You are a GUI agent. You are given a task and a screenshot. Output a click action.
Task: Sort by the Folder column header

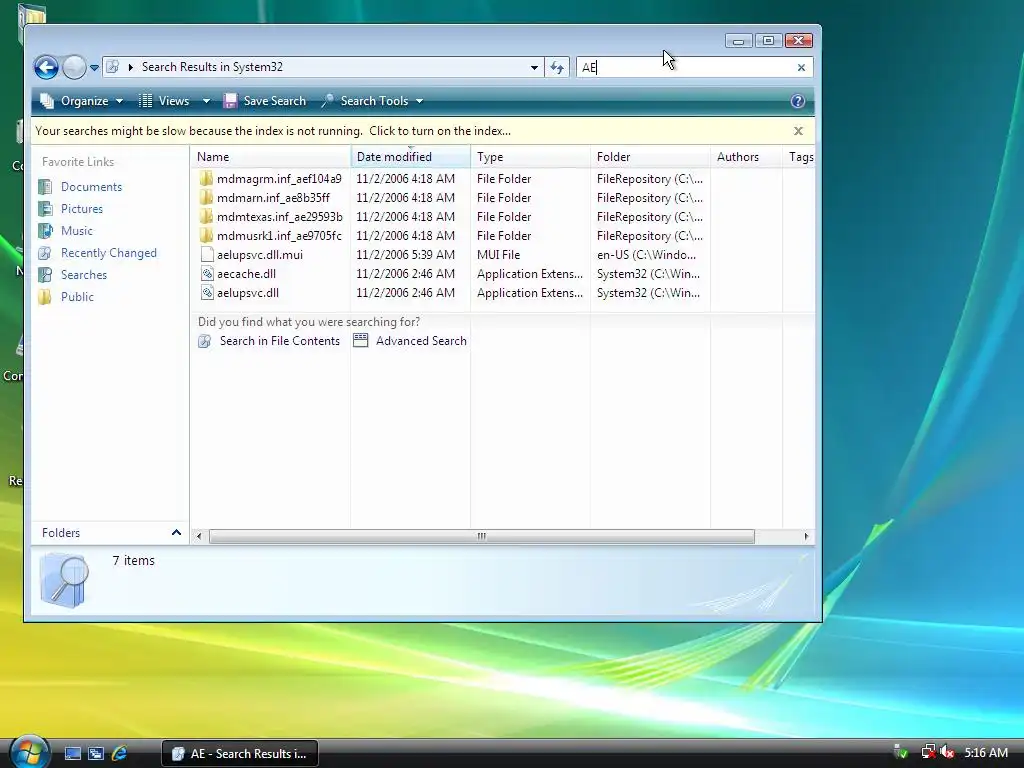[x=650, y=157]
